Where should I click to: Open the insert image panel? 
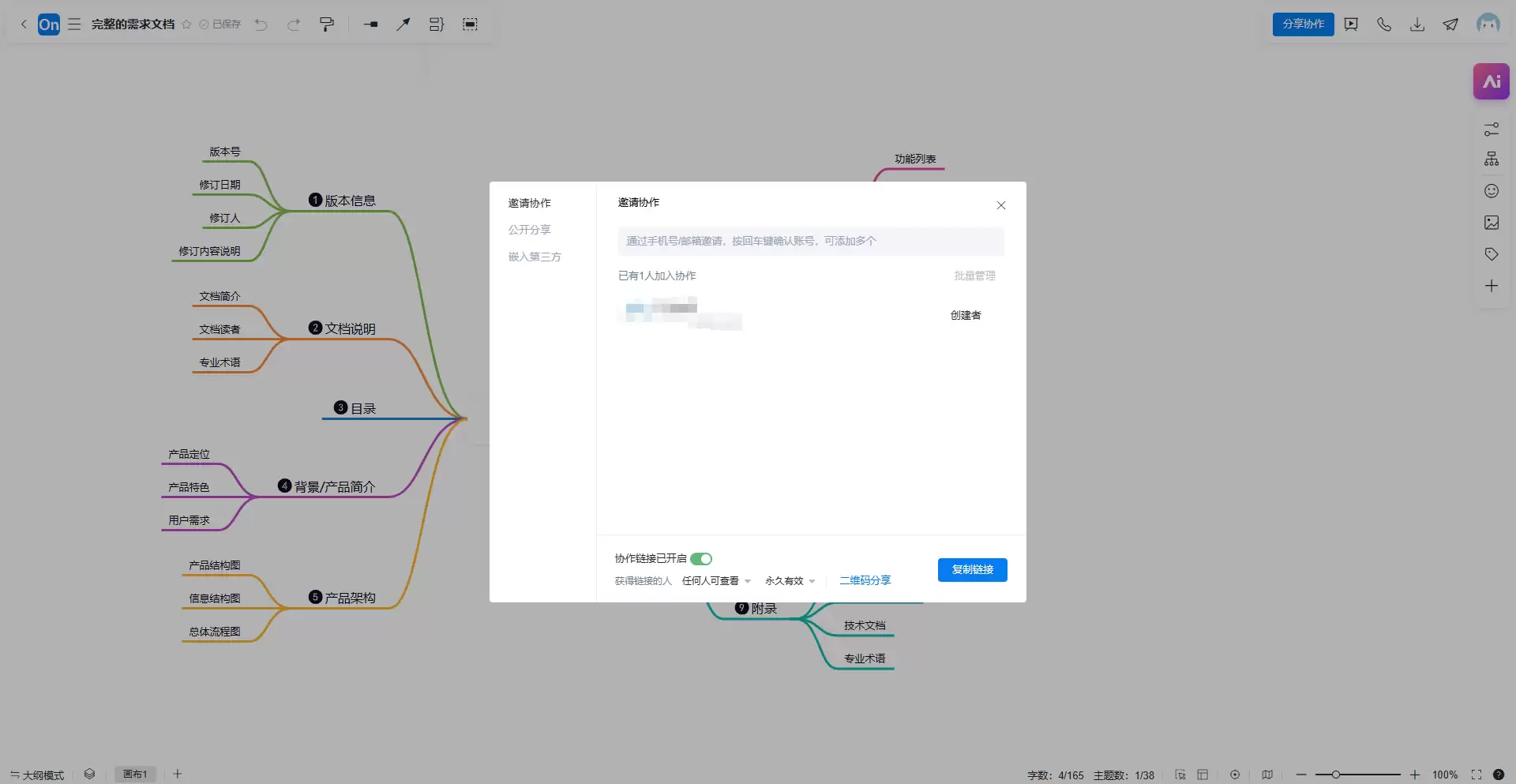coord(1491,223)
